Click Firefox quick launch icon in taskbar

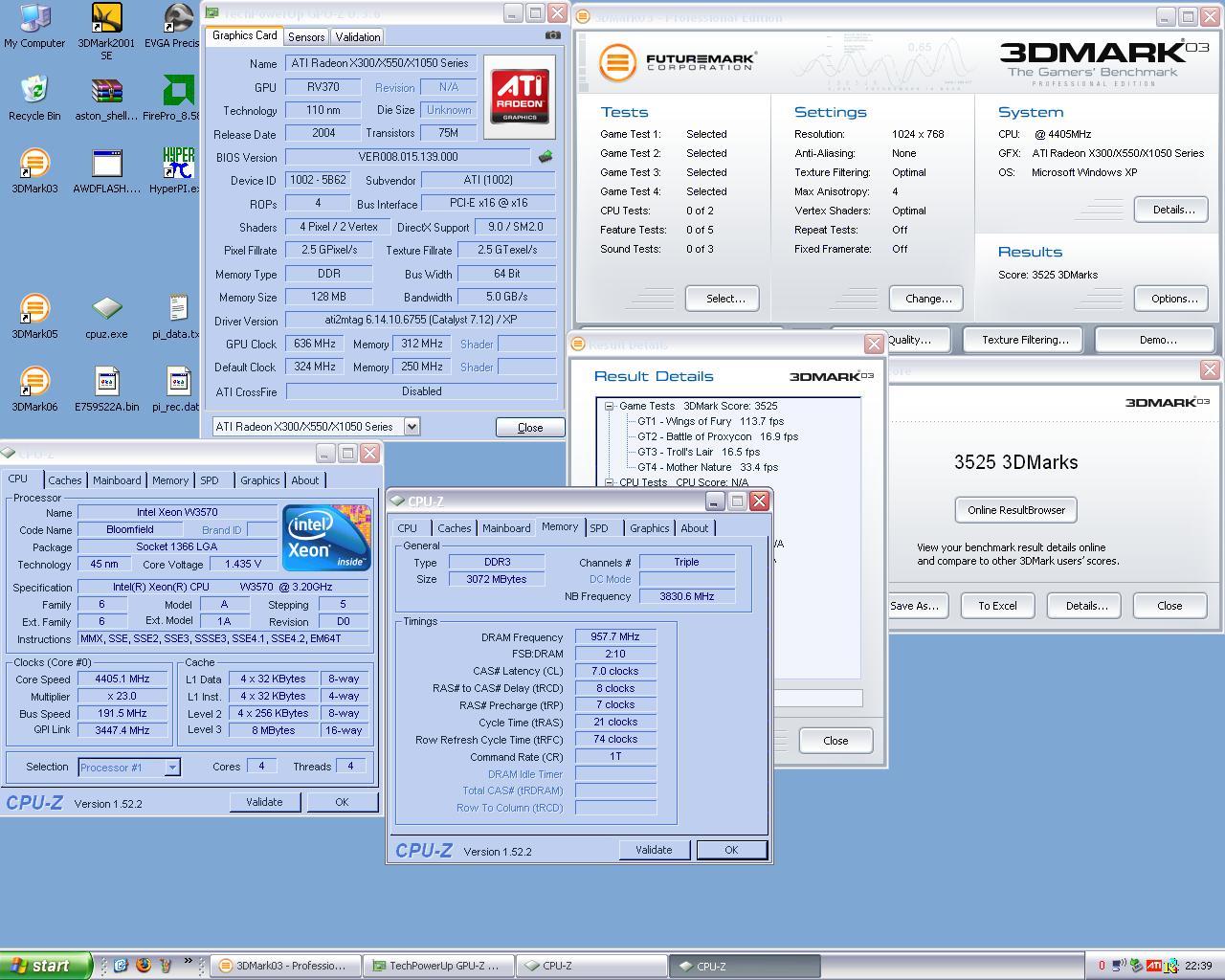click(143, 965)
